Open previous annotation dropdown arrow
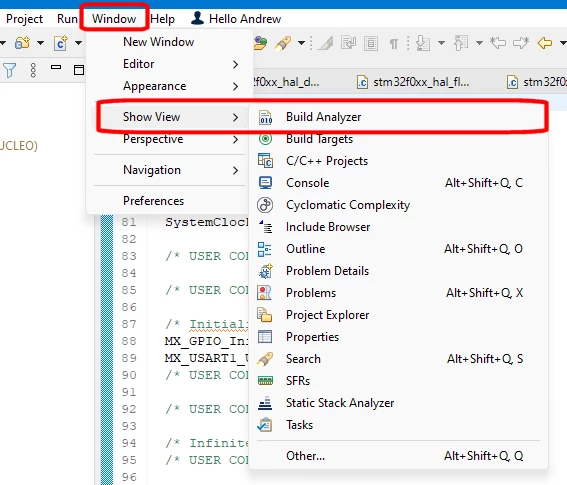567x485 pixels. click(479, 43)
